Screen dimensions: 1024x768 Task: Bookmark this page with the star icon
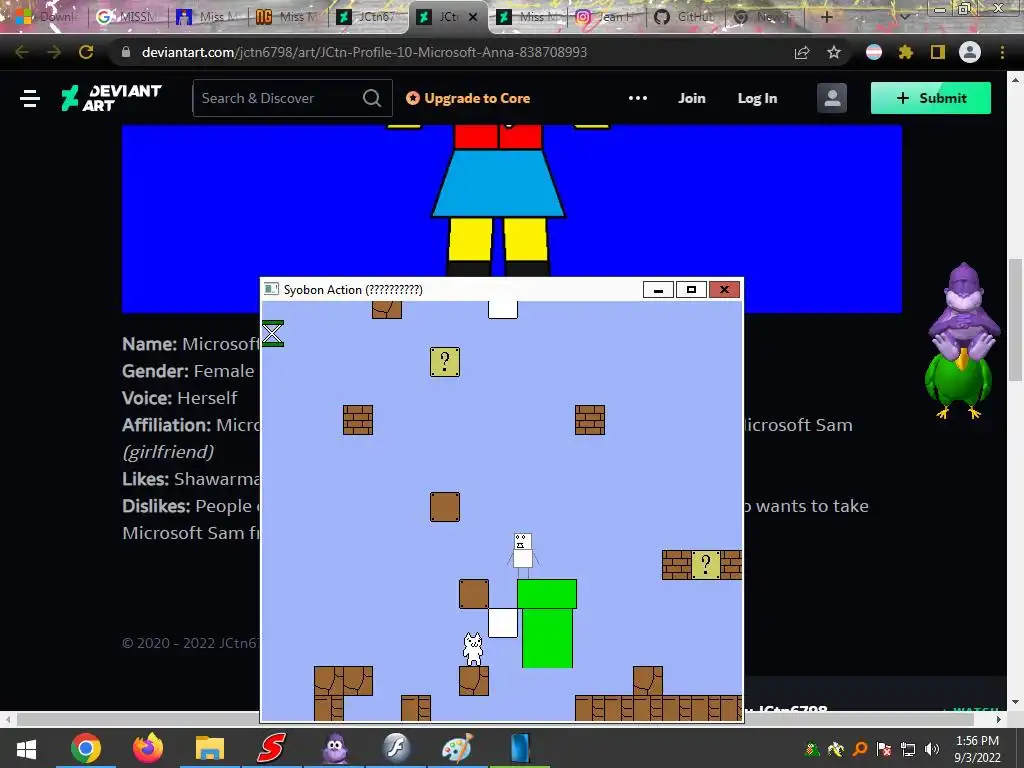(834, 52)
